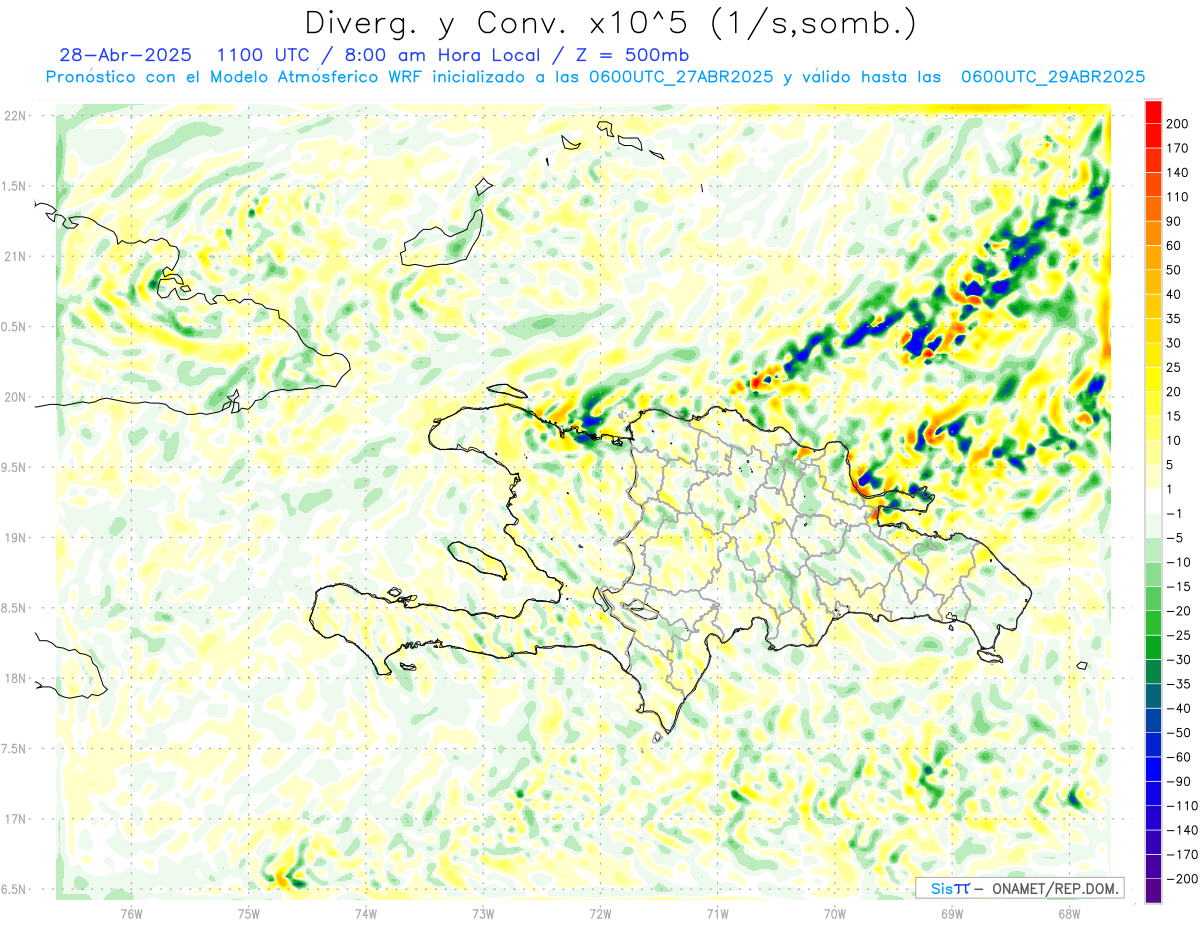Click the colorbar's bottom purple swatch below -200
This screenshot has height=927, width=1200.
click(x=1153, y=892)
